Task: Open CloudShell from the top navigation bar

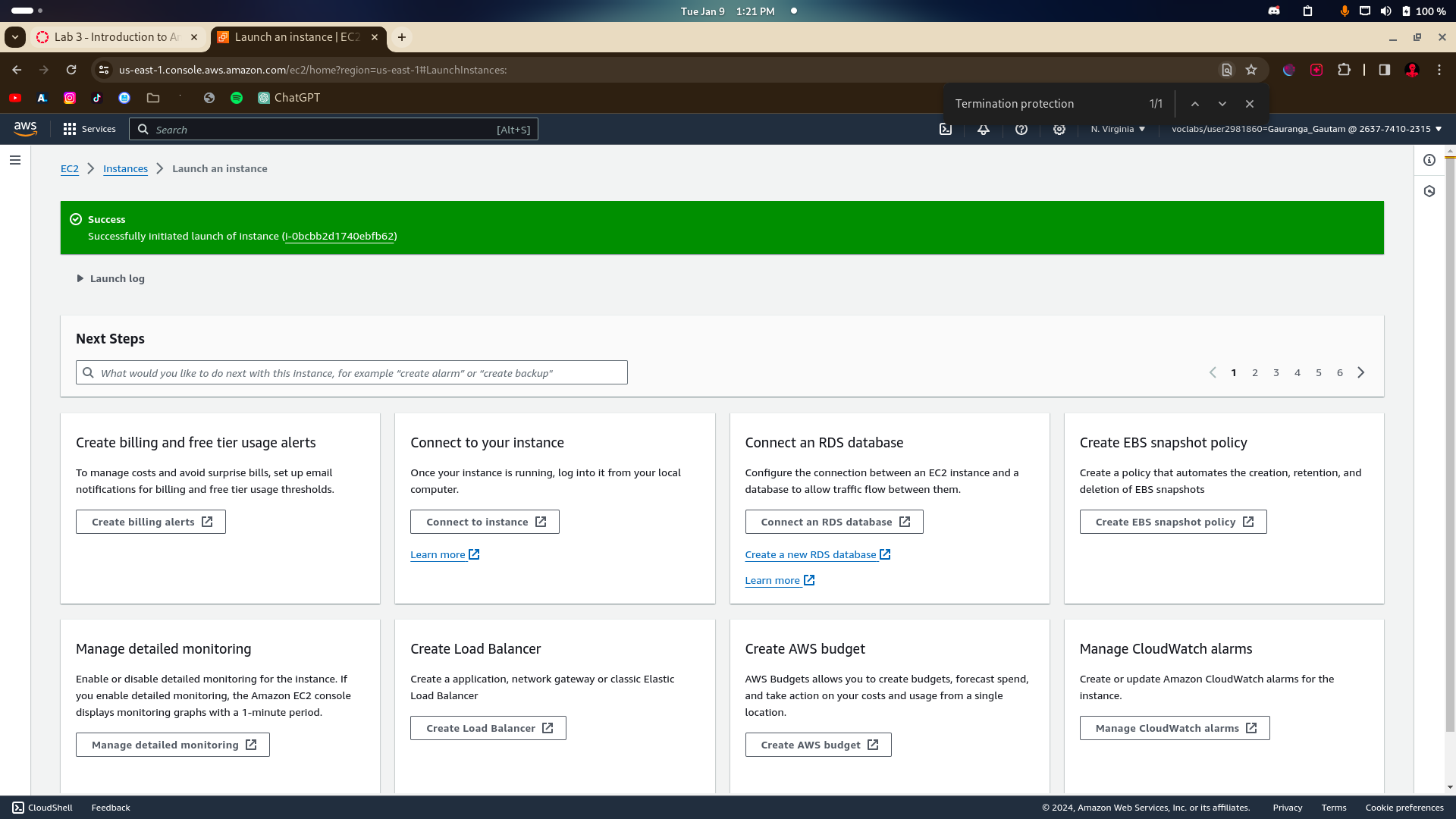Action: (946, 129)
